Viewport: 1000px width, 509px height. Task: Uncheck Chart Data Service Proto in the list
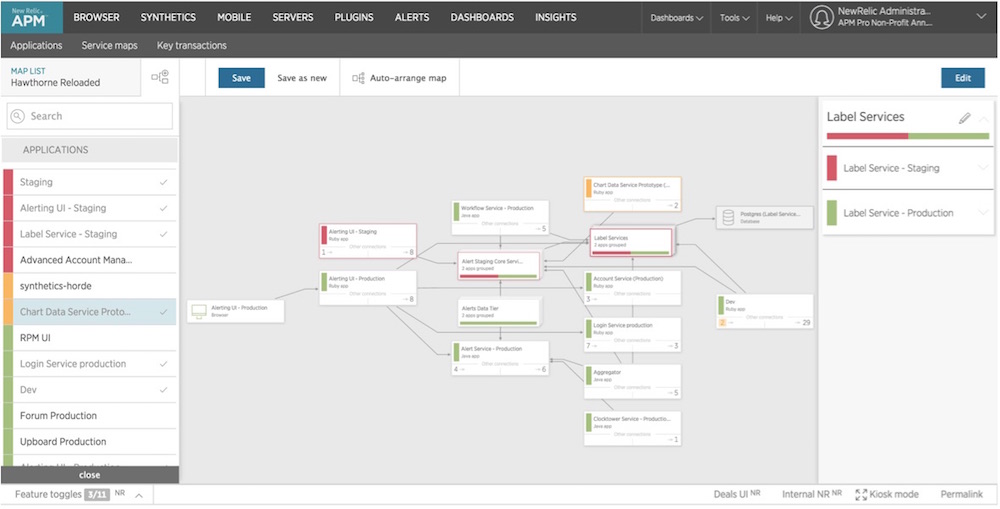coord(164,312)
